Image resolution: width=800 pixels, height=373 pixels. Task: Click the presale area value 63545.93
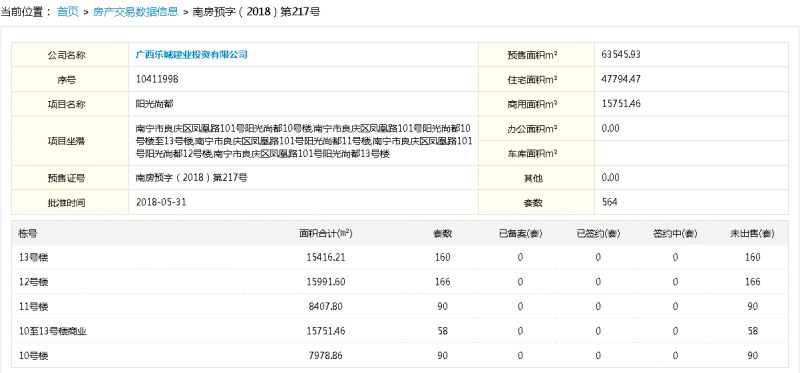621,54
